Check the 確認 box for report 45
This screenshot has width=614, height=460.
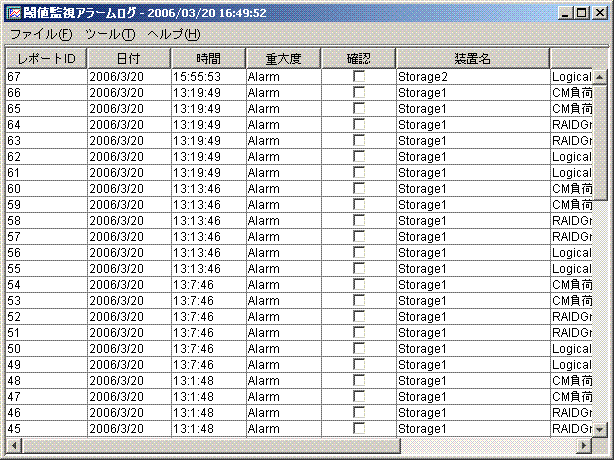click(359, 428)
